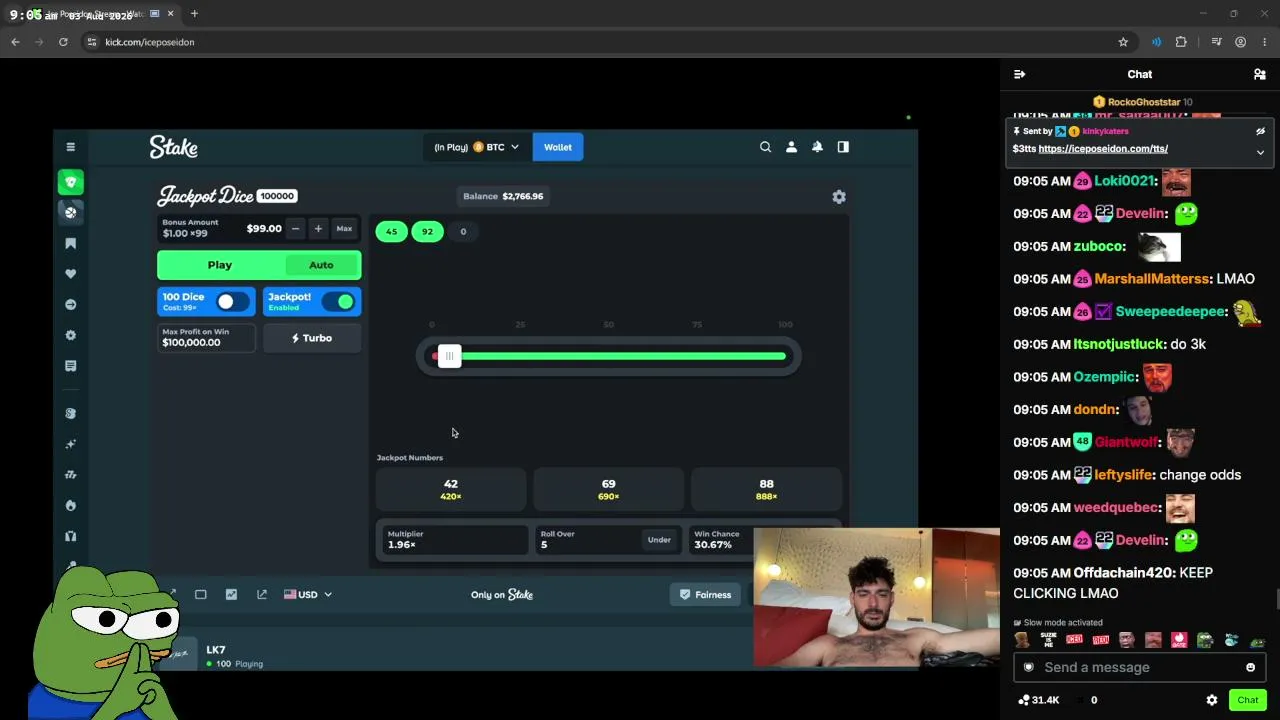Screen dimensions: 1280x720
Task: Click the green shield icon in Stake sidebar
Action: coord(70,182)
